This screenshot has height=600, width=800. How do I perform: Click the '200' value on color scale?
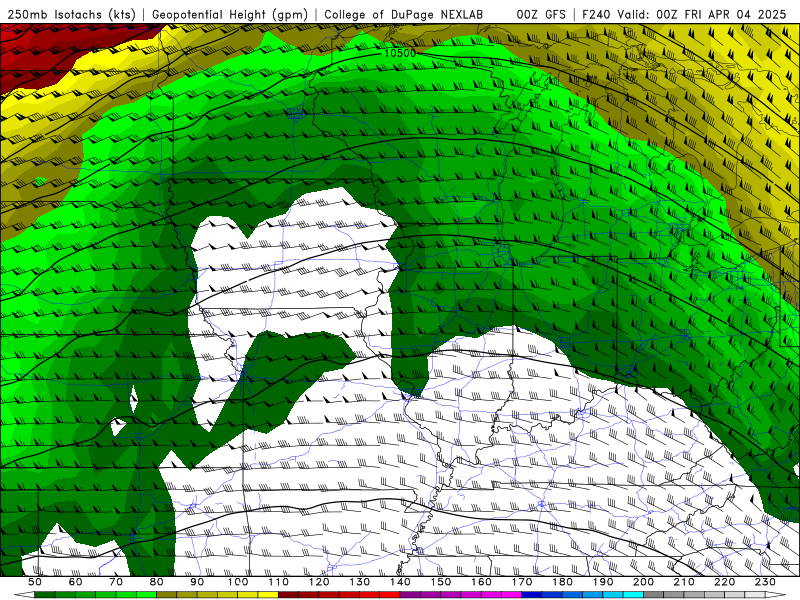click(644, 582)
